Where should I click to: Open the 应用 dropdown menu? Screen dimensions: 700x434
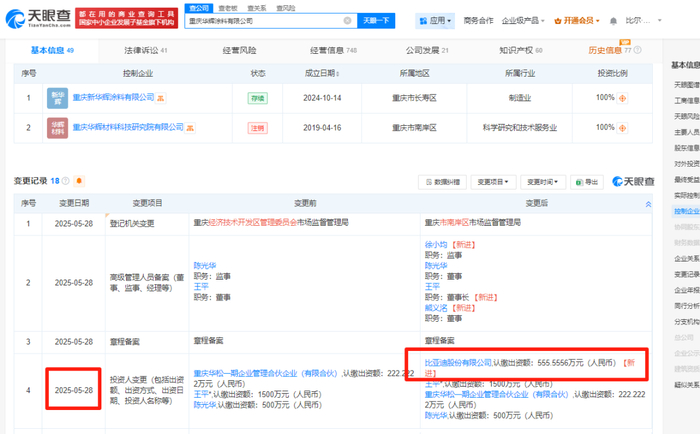435,21
